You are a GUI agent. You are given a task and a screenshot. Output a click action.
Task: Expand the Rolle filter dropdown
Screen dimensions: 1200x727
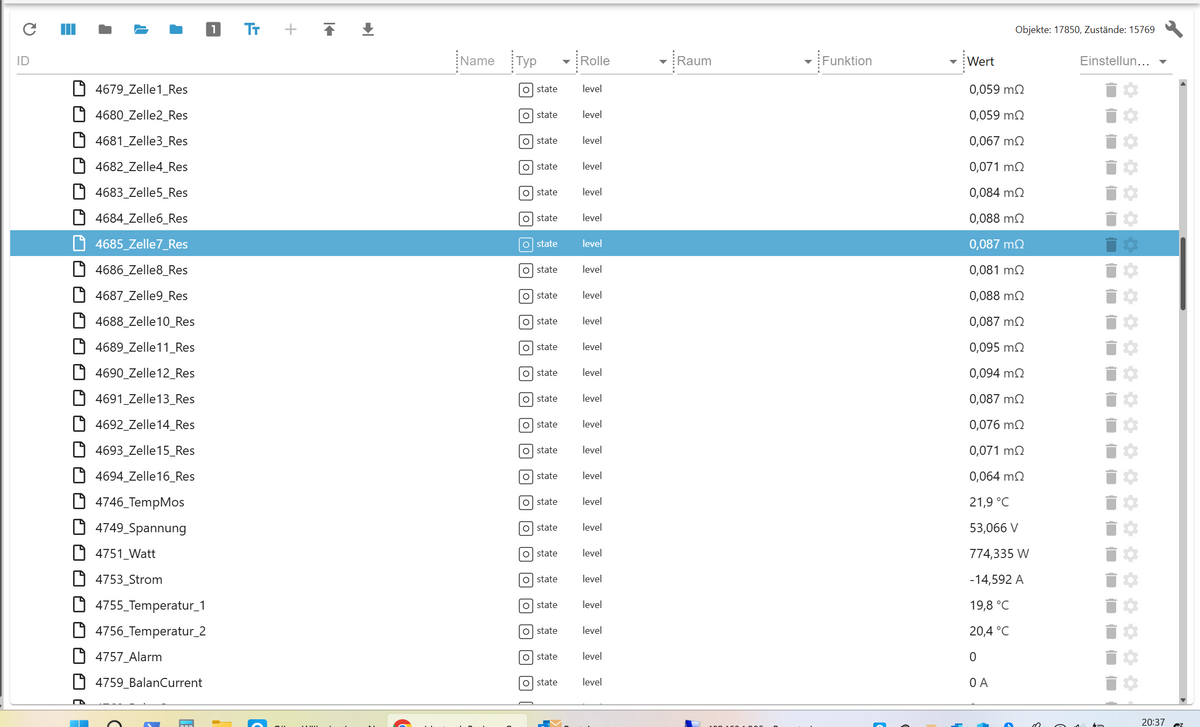pos(662,62)
